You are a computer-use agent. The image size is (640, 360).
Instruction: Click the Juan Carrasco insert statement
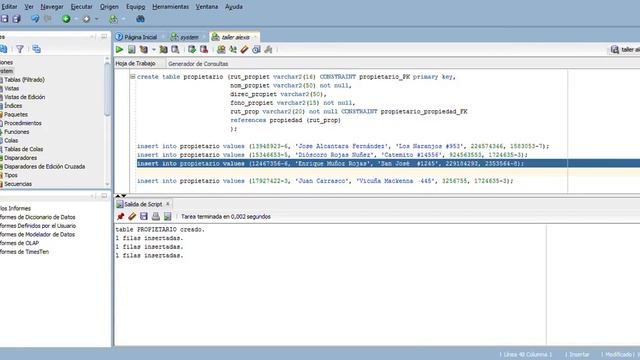click(325, 181)
